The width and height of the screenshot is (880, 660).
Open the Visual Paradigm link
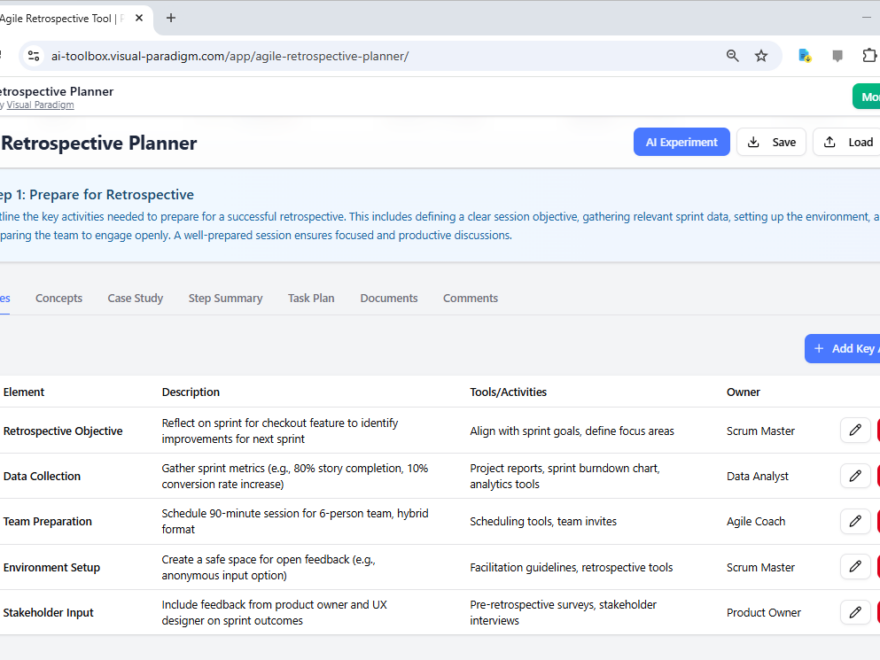coord(40,104)
